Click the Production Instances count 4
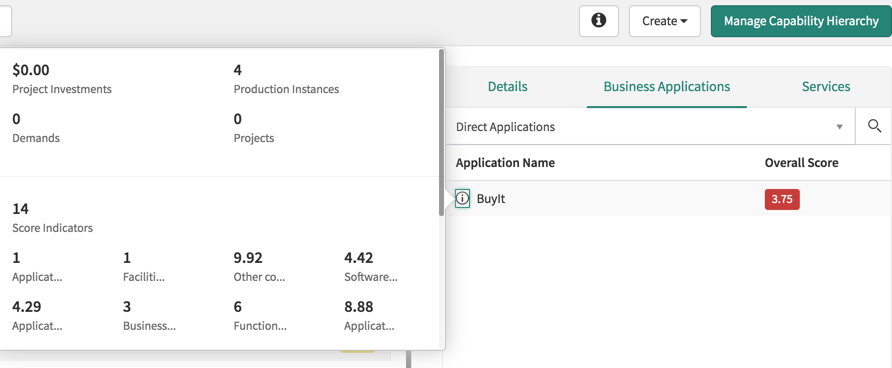This screenshot has height=368, width=892. pyautogui.click(x=238, y=70)
